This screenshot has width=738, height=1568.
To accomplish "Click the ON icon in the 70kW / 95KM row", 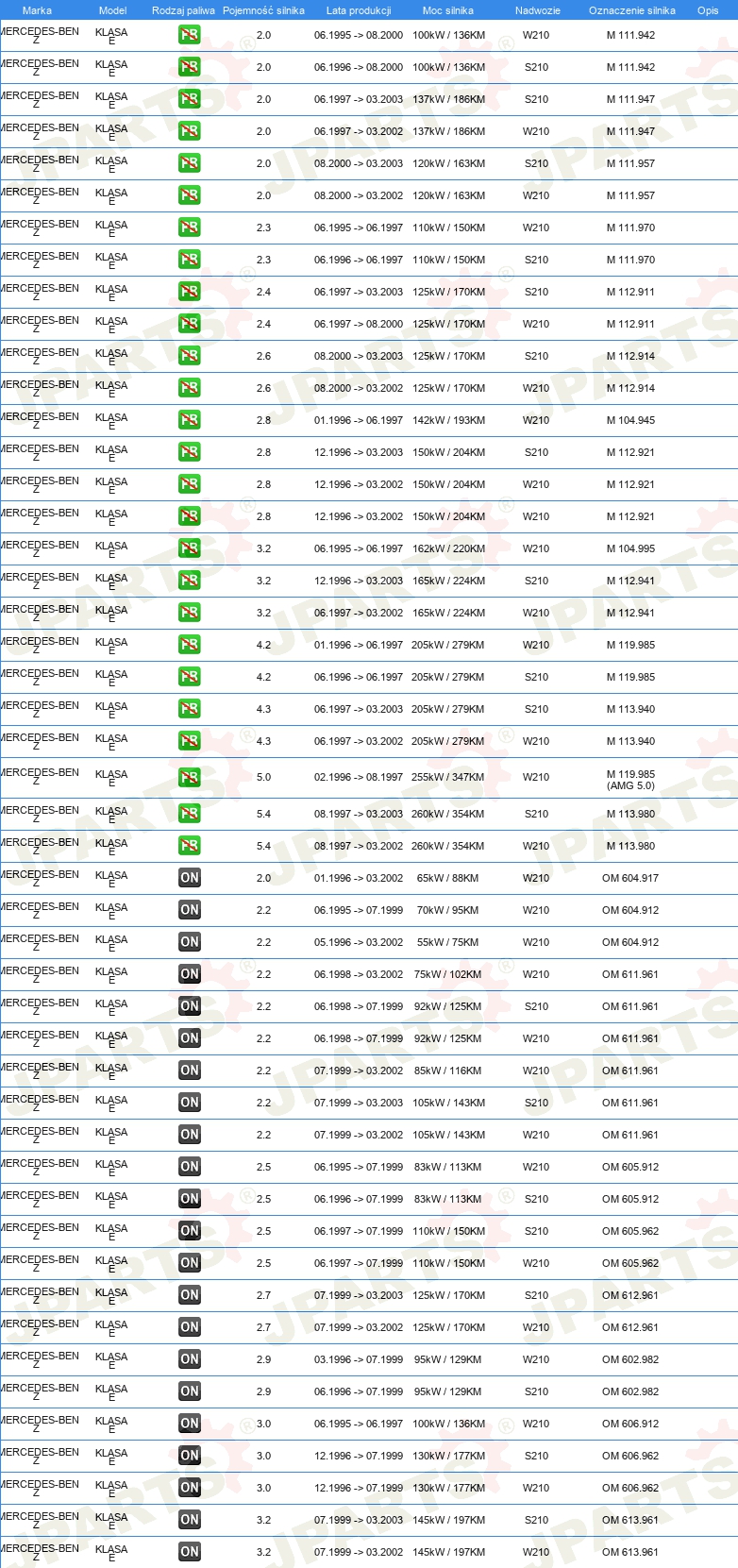I will coord(190,910).
